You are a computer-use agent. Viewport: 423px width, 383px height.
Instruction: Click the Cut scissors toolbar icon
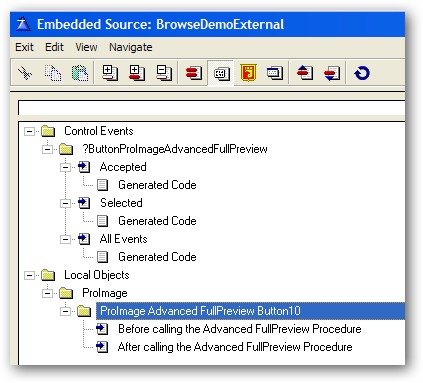(25, 73)
